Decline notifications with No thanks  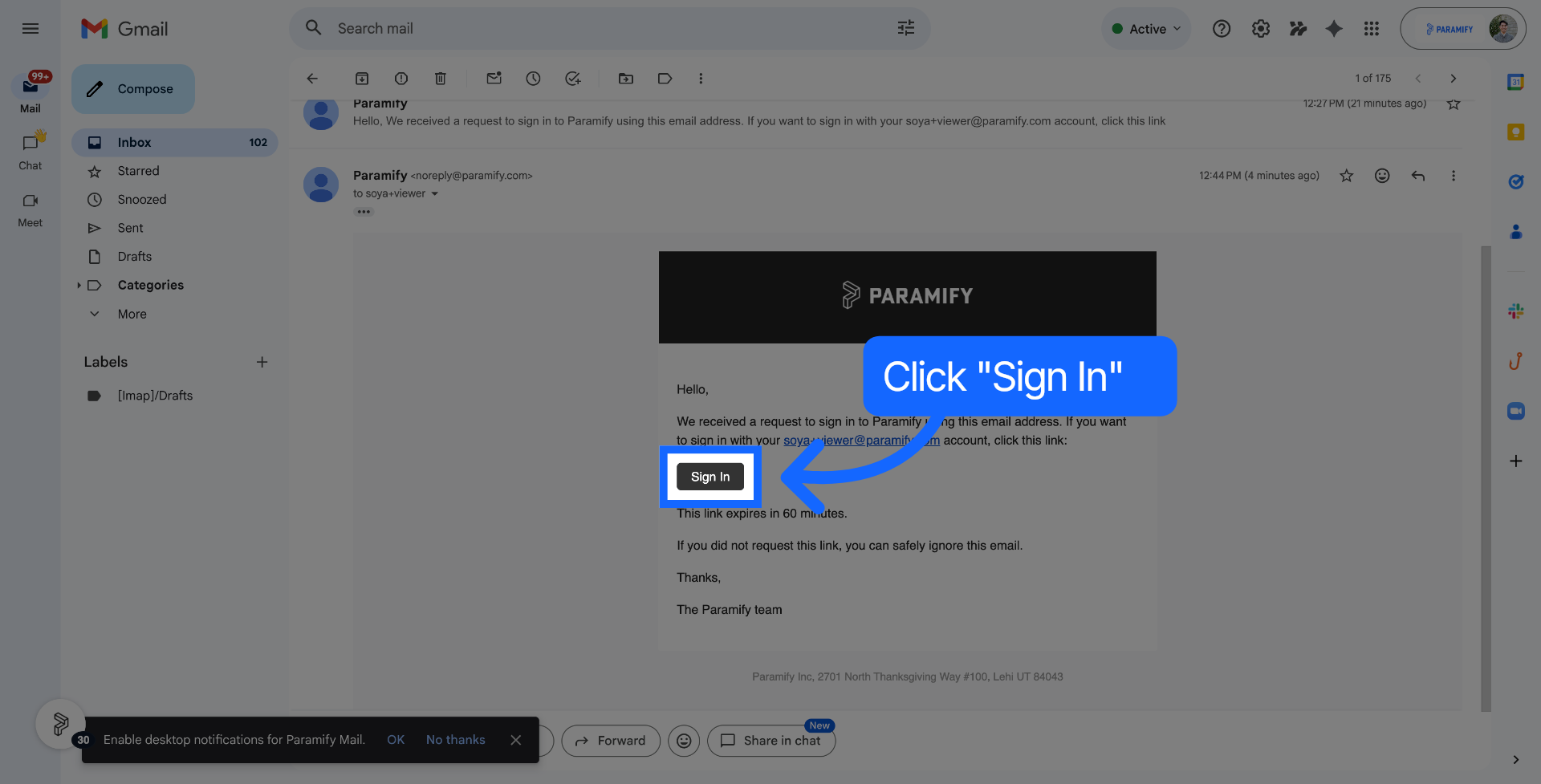coord(456,740)
